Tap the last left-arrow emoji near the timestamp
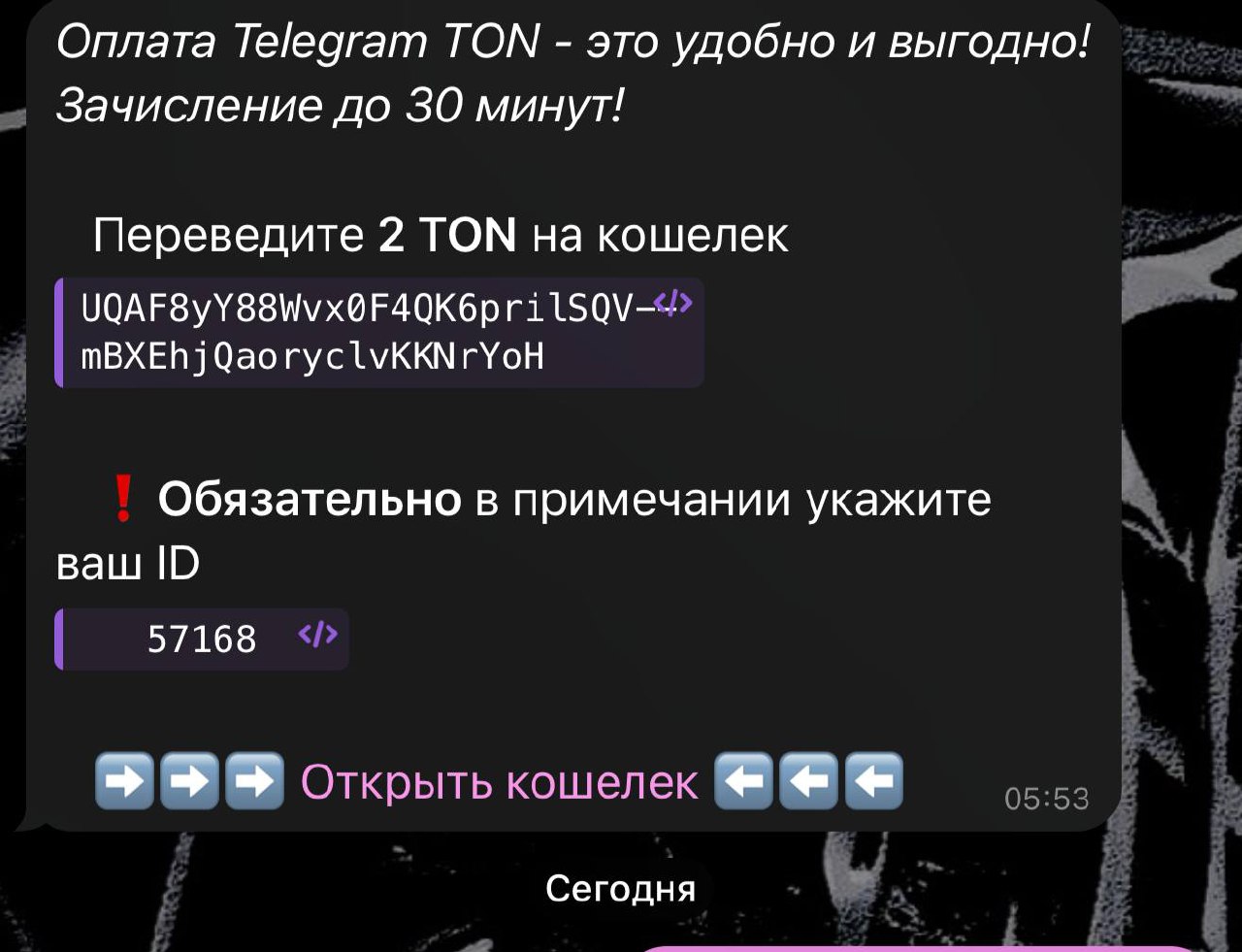The height and width of the screenshot is (952, 1242). tap(874, 781)
